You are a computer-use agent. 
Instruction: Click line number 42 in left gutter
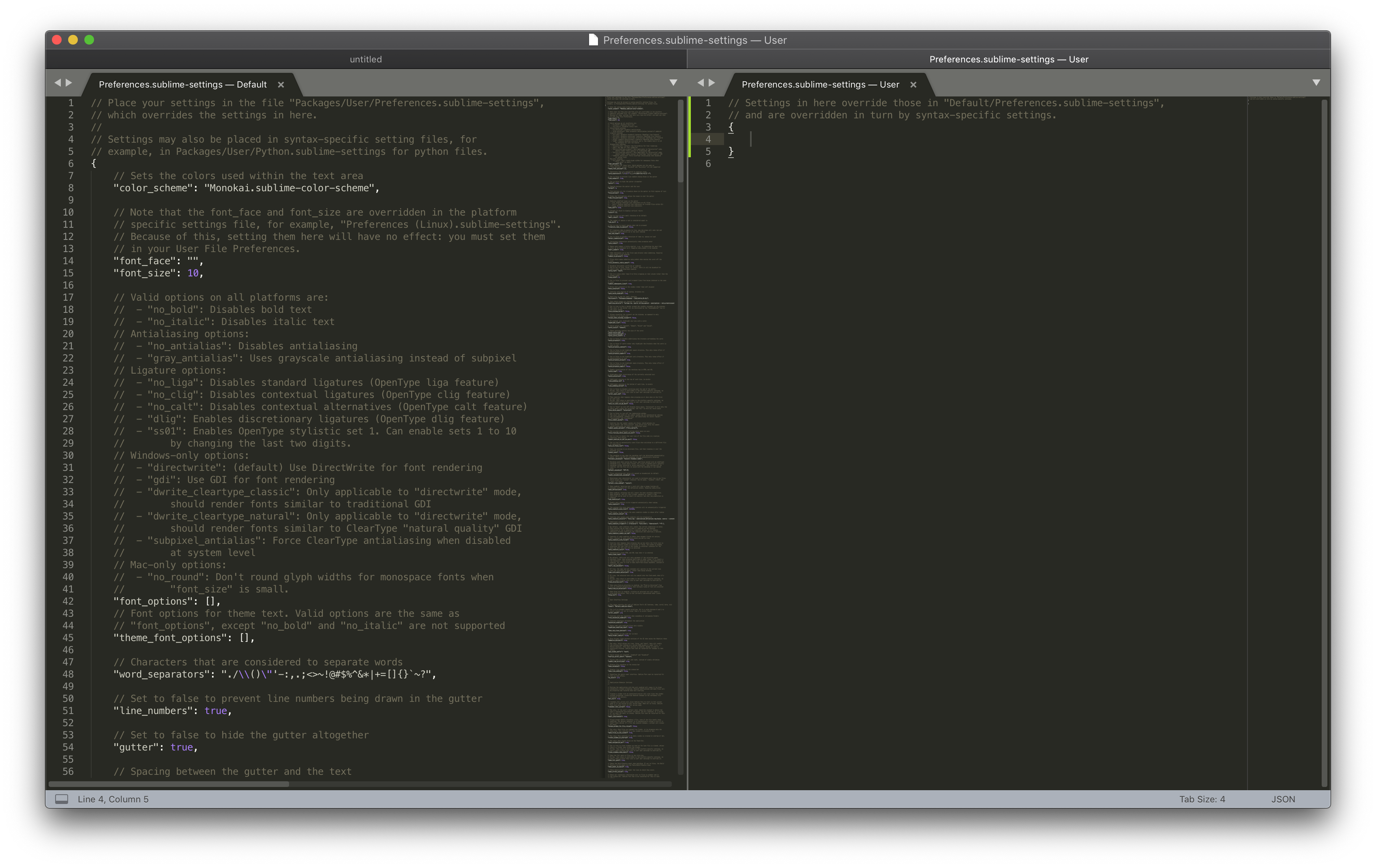click(x=68, y=601)
